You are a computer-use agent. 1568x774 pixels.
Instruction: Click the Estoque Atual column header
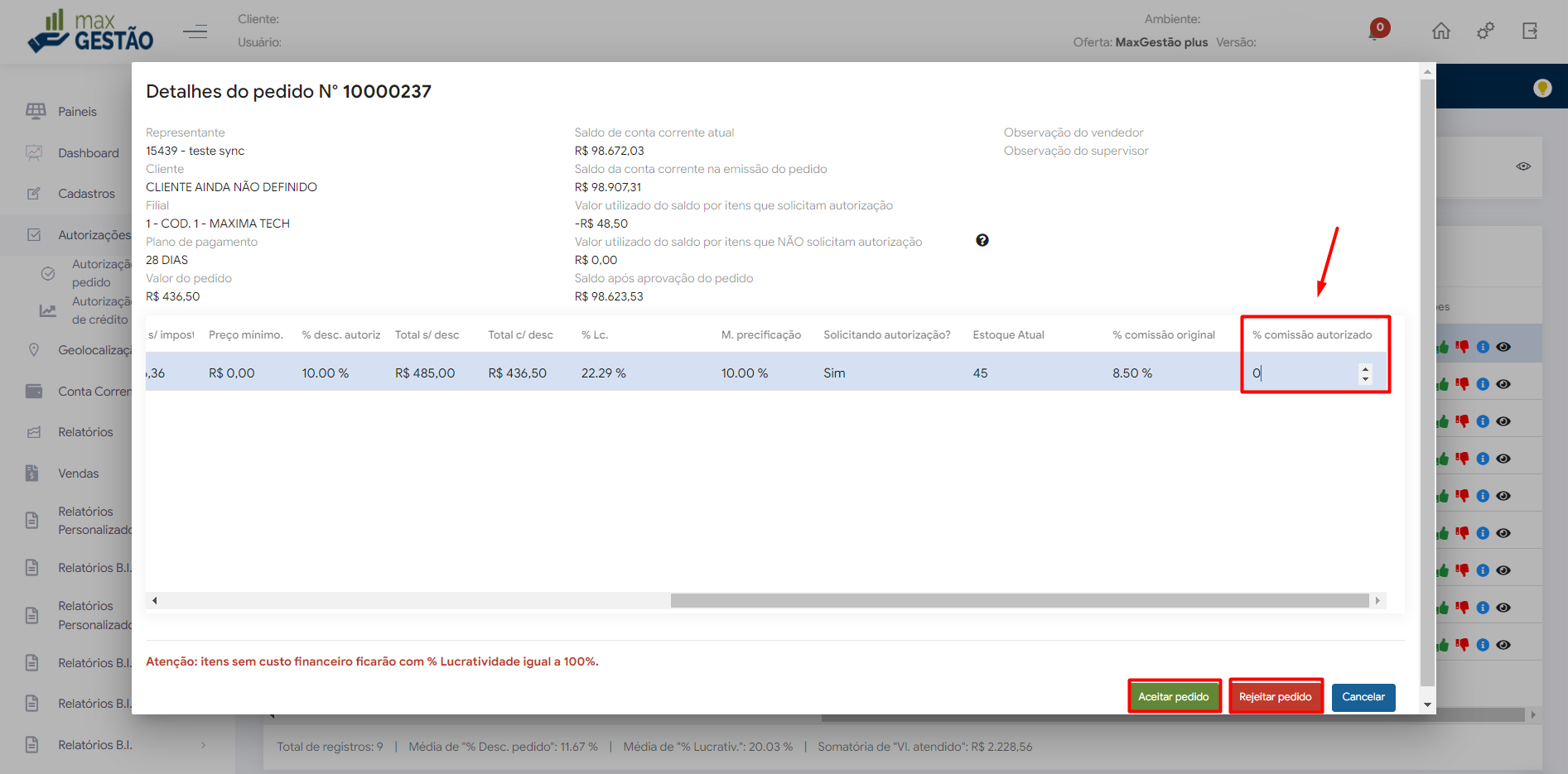1008,334
